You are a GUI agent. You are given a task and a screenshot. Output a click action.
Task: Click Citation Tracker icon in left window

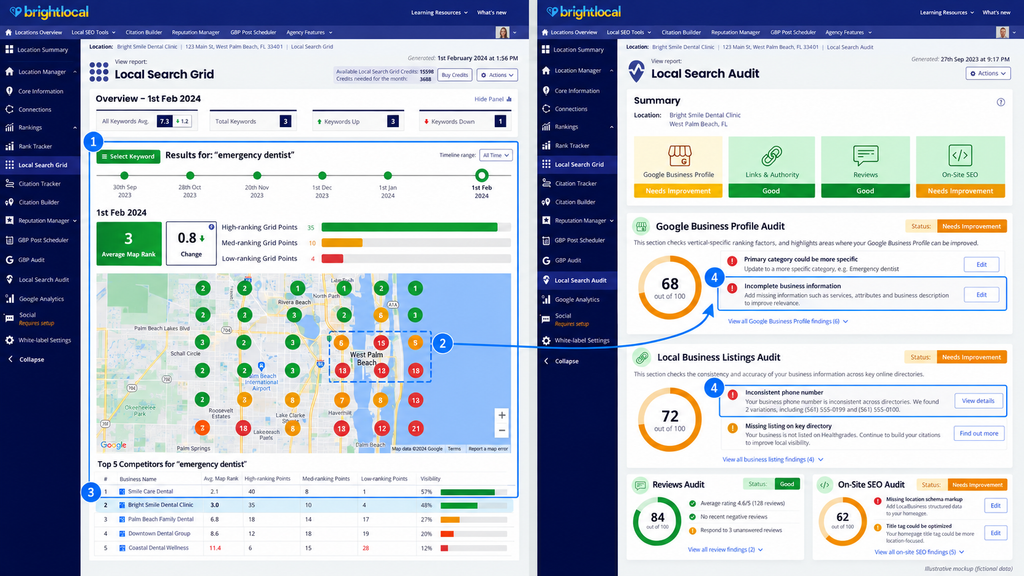click(9, 184)
